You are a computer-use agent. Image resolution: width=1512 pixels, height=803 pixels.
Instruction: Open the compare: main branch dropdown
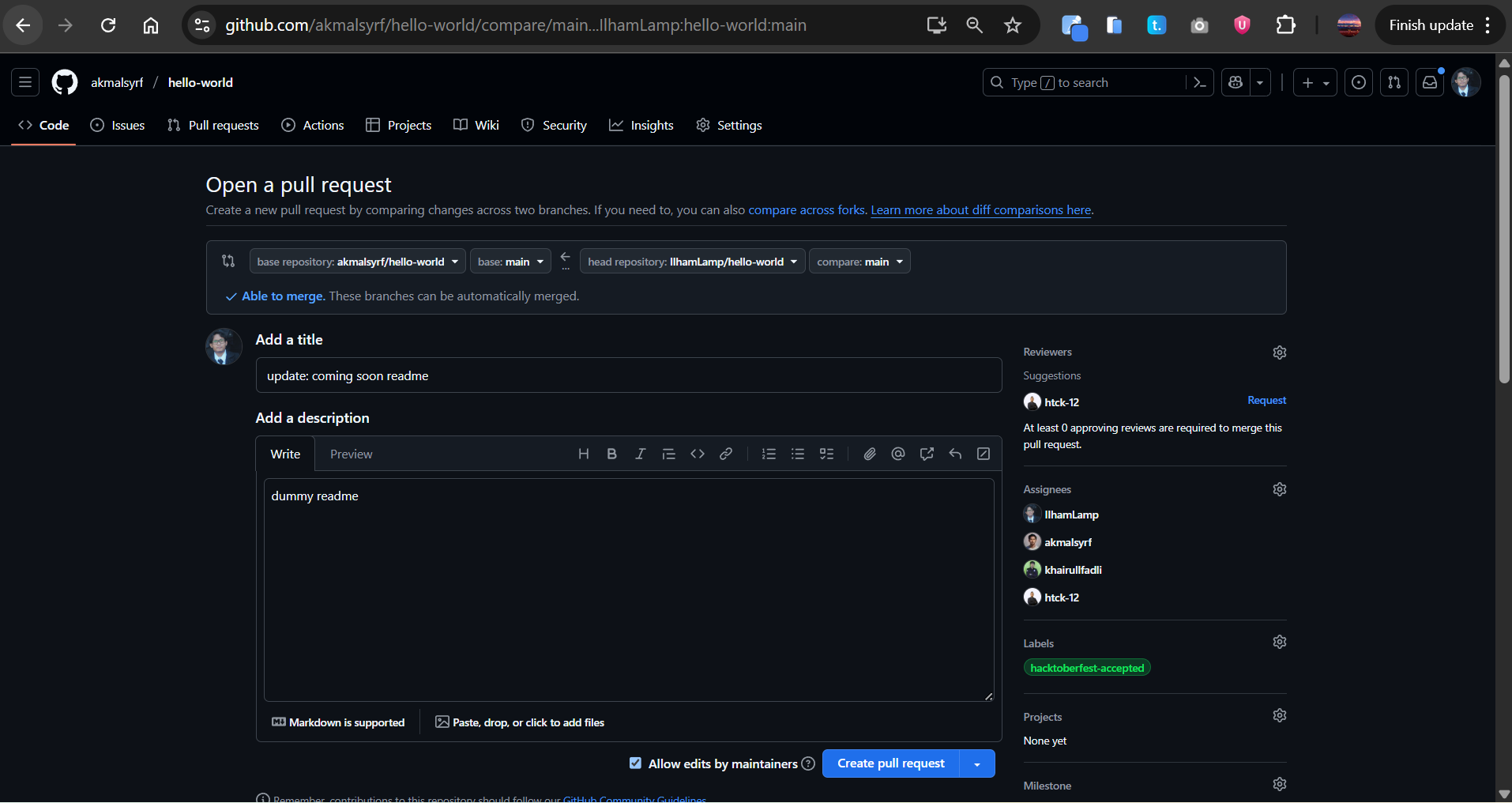click(x=859, y=262)
